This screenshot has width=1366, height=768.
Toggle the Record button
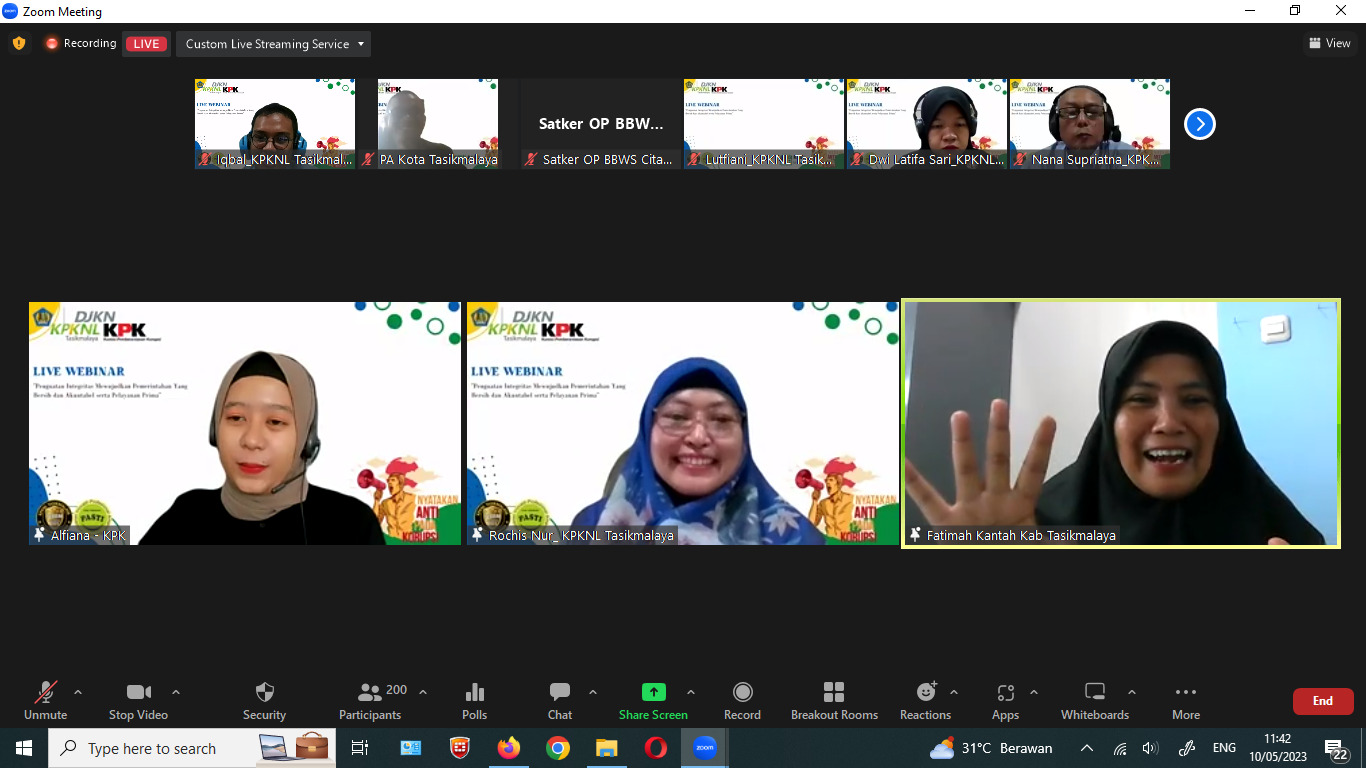[x=742, y=701]
